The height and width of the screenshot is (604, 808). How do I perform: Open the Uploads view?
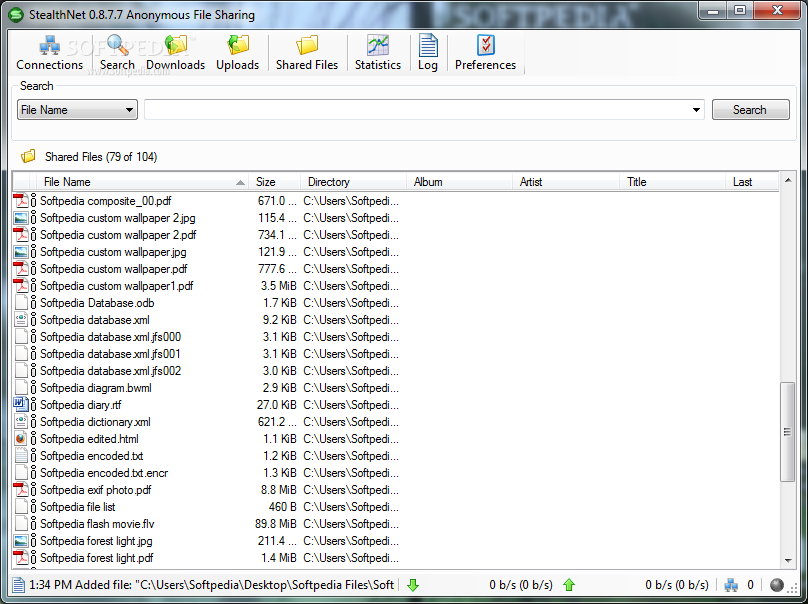tap(238, 53)
